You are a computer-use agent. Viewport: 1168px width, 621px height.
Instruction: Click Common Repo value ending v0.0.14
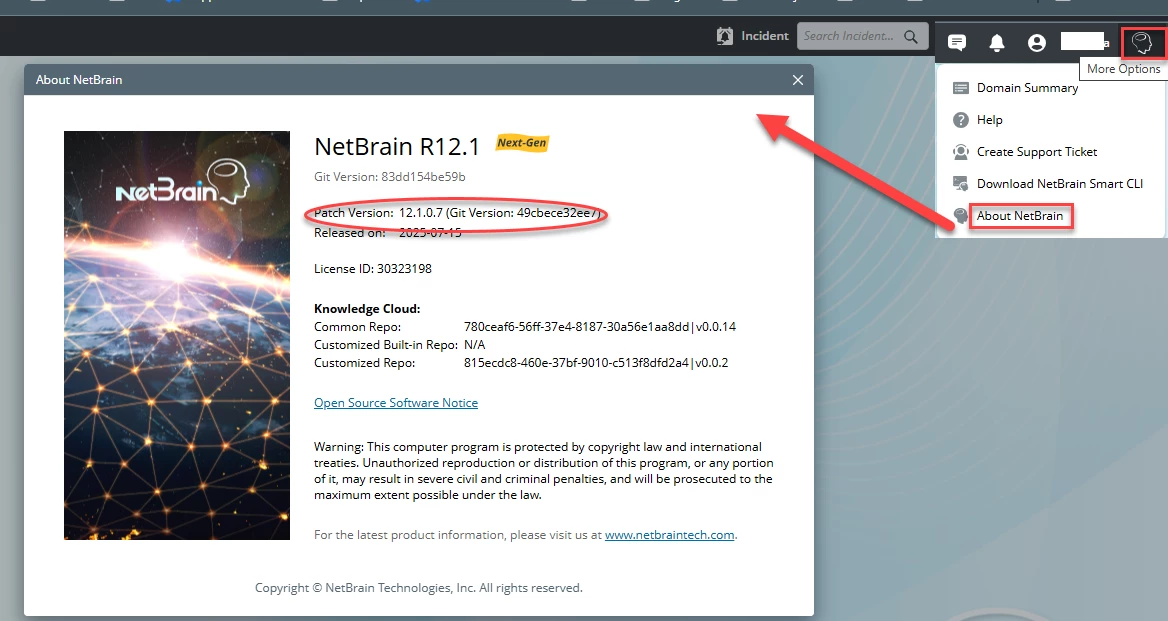[600, 327]
